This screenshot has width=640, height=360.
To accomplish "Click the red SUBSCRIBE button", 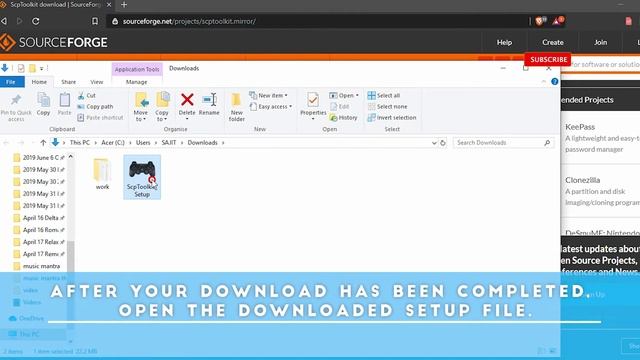I will tap(548, 60).
